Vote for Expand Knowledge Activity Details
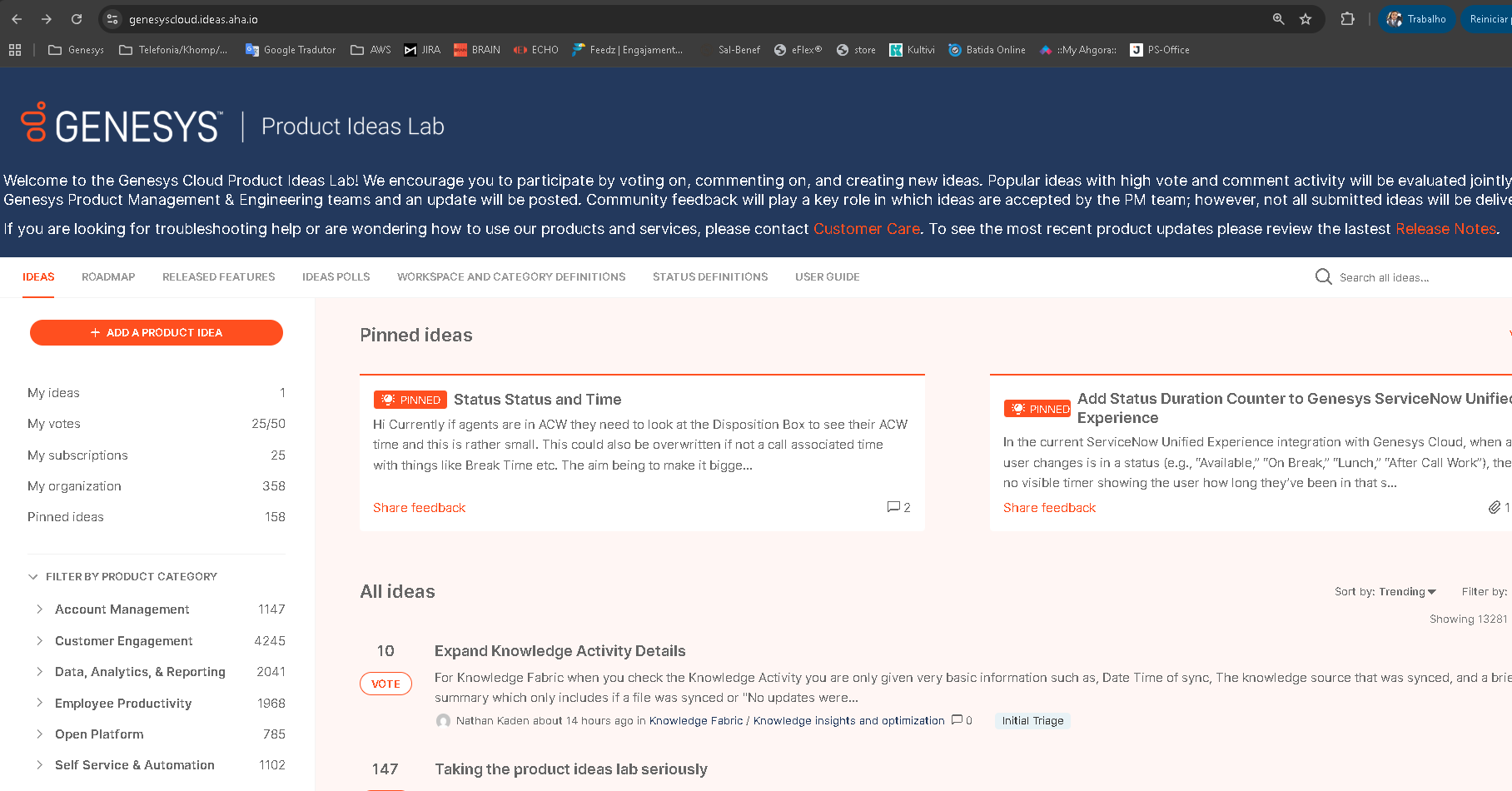This screenshot has width=1512, height=791. 385,684
